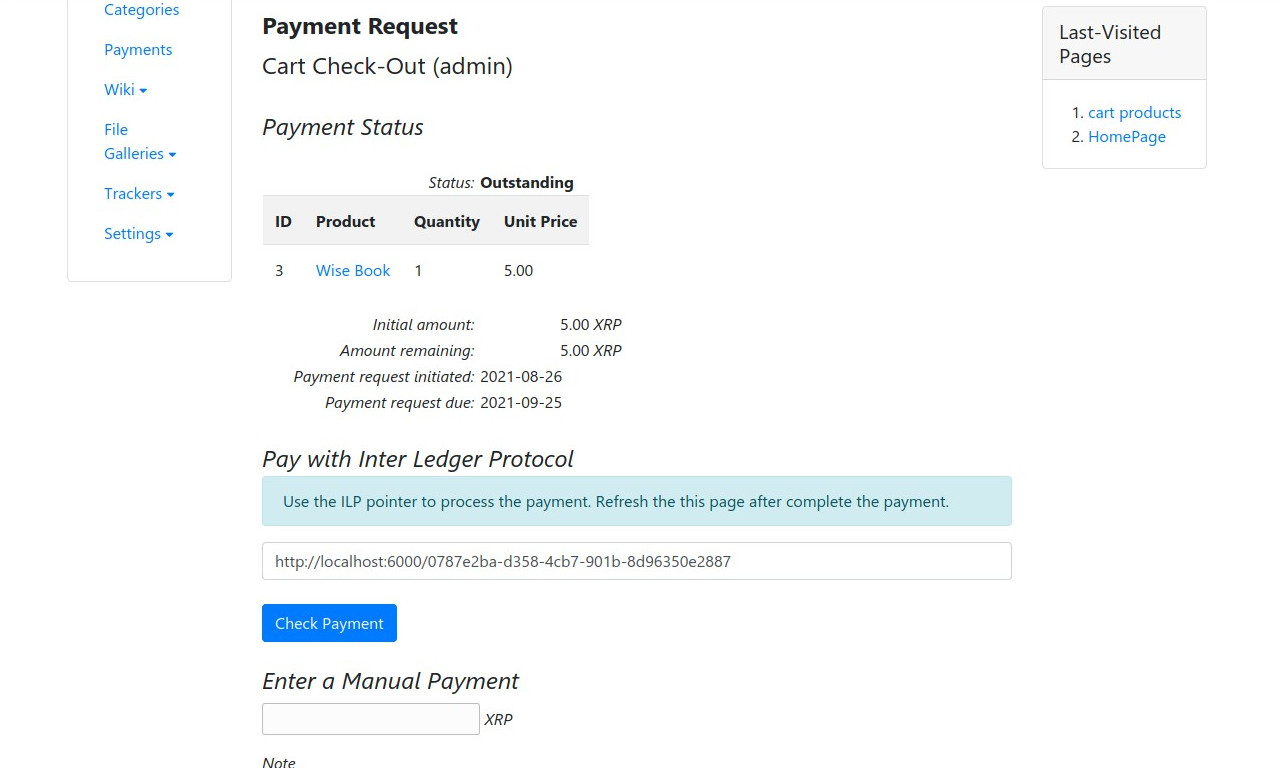Screen dimensions: 1280x768
Task: Open the Settings dropdown menu
Action: pyautogui.click(x=138, y=234)
